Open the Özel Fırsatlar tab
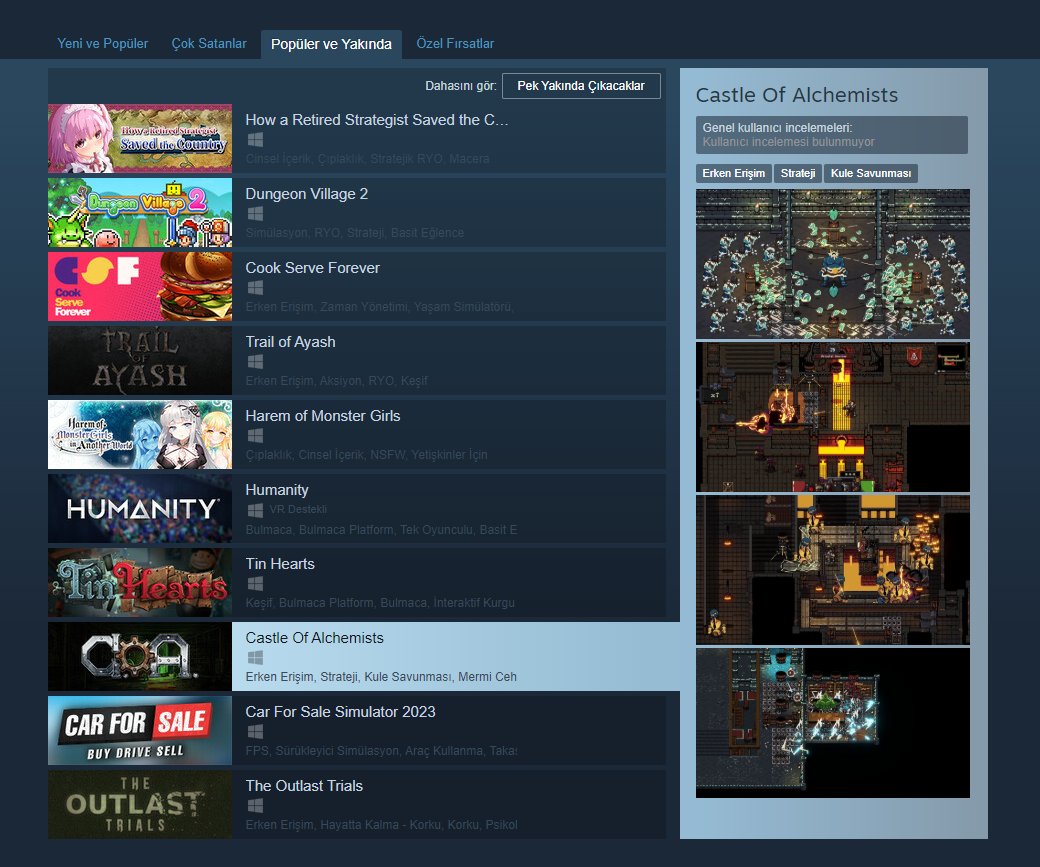Screen dimensions: 1040x867 click(455, 44)
